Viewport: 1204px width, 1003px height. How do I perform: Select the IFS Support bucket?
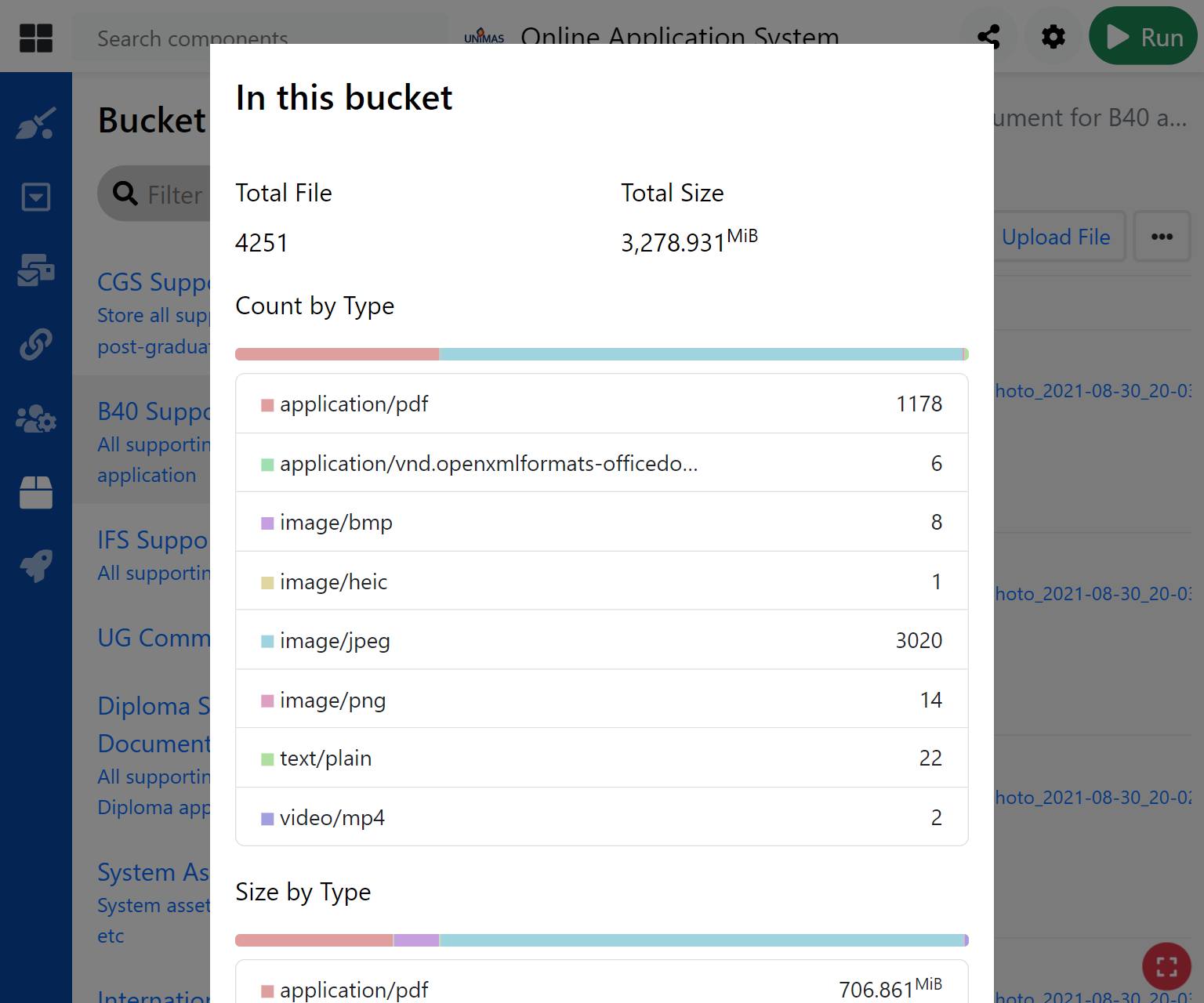click(149, 540)
